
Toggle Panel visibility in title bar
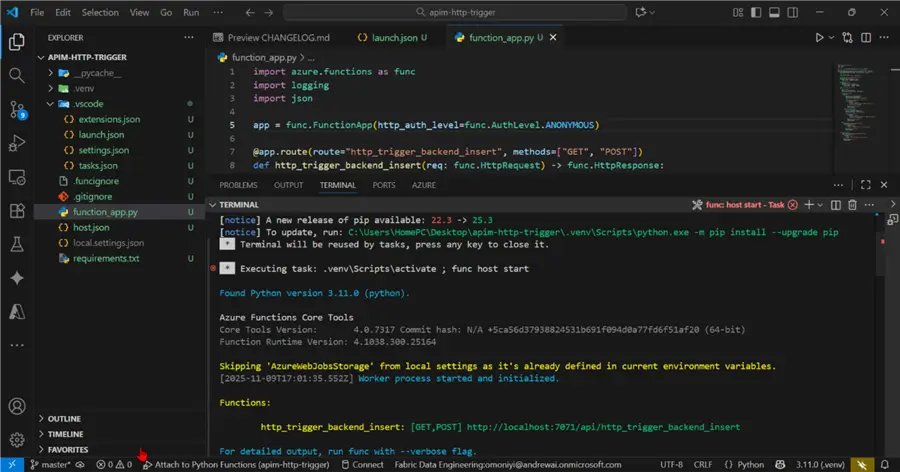click(x=774, y=12)
